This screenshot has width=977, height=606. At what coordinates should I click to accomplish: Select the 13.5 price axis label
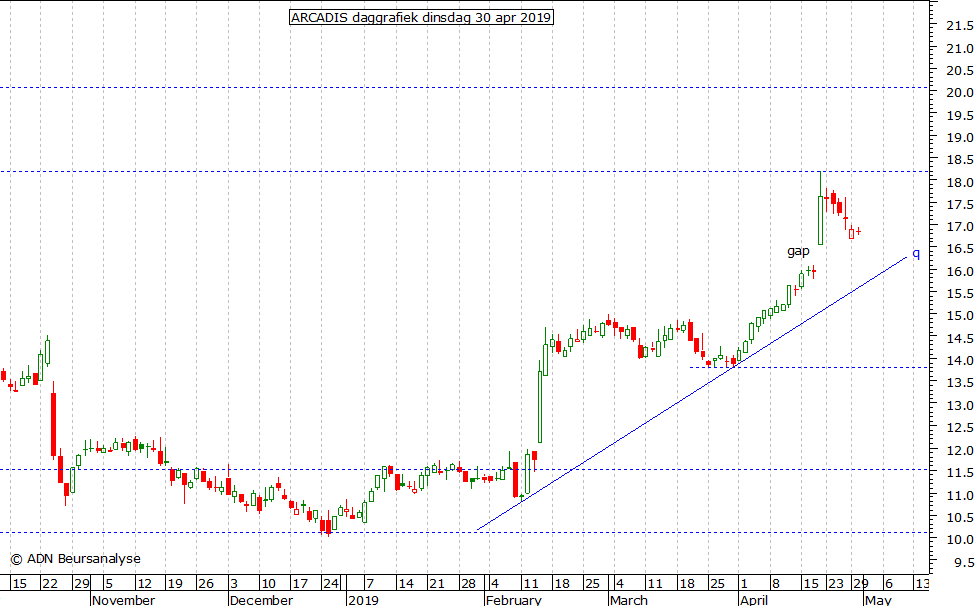point(960,383)
